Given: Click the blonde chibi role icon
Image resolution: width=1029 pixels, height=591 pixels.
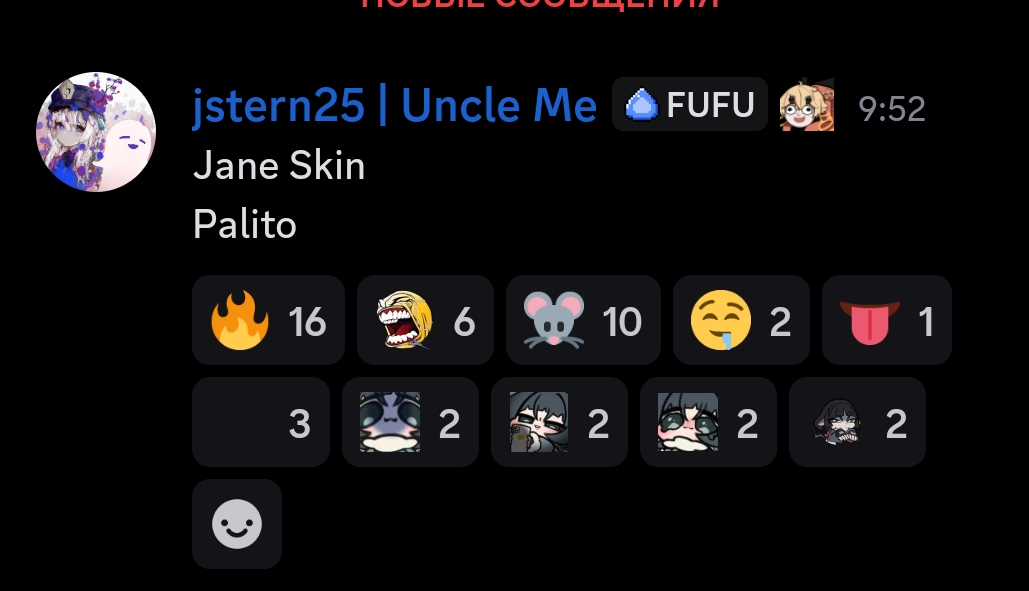Looking at the screenshot, I should coord(807,104).
